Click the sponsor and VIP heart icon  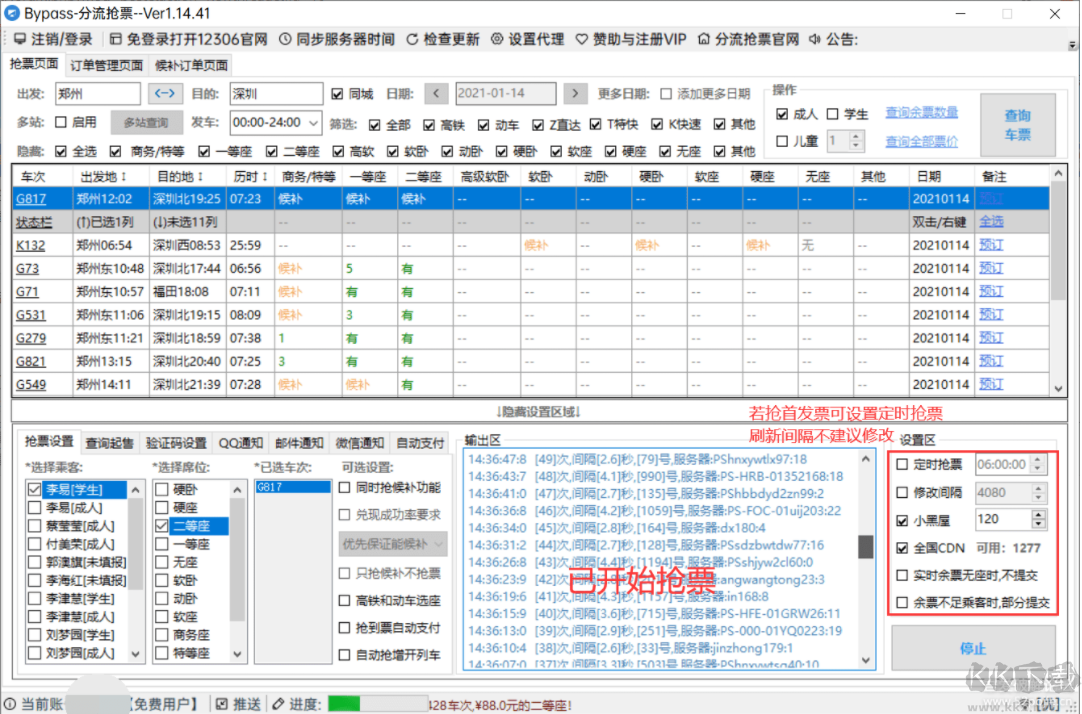coord(582,39)
